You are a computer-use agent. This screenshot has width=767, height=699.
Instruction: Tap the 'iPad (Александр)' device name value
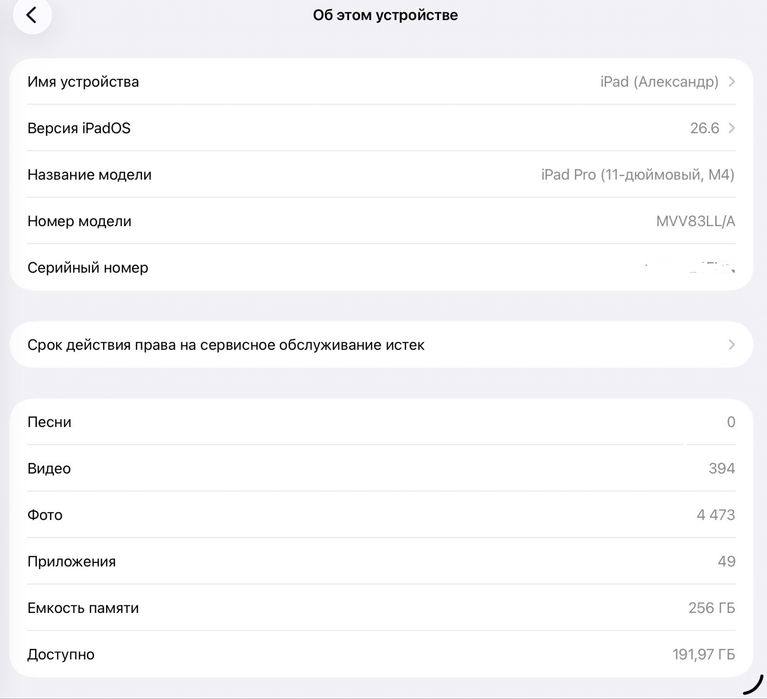659,82
